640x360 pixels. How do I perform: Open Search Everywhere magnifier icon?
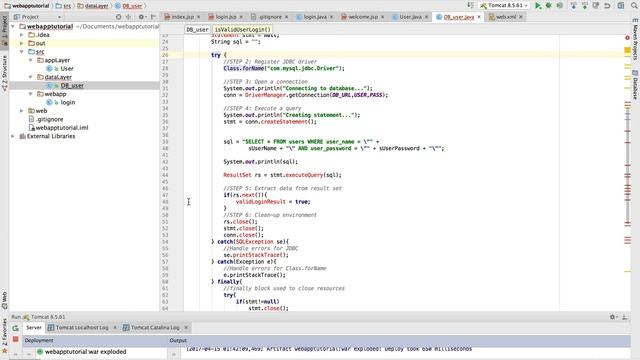coord(634,6)
